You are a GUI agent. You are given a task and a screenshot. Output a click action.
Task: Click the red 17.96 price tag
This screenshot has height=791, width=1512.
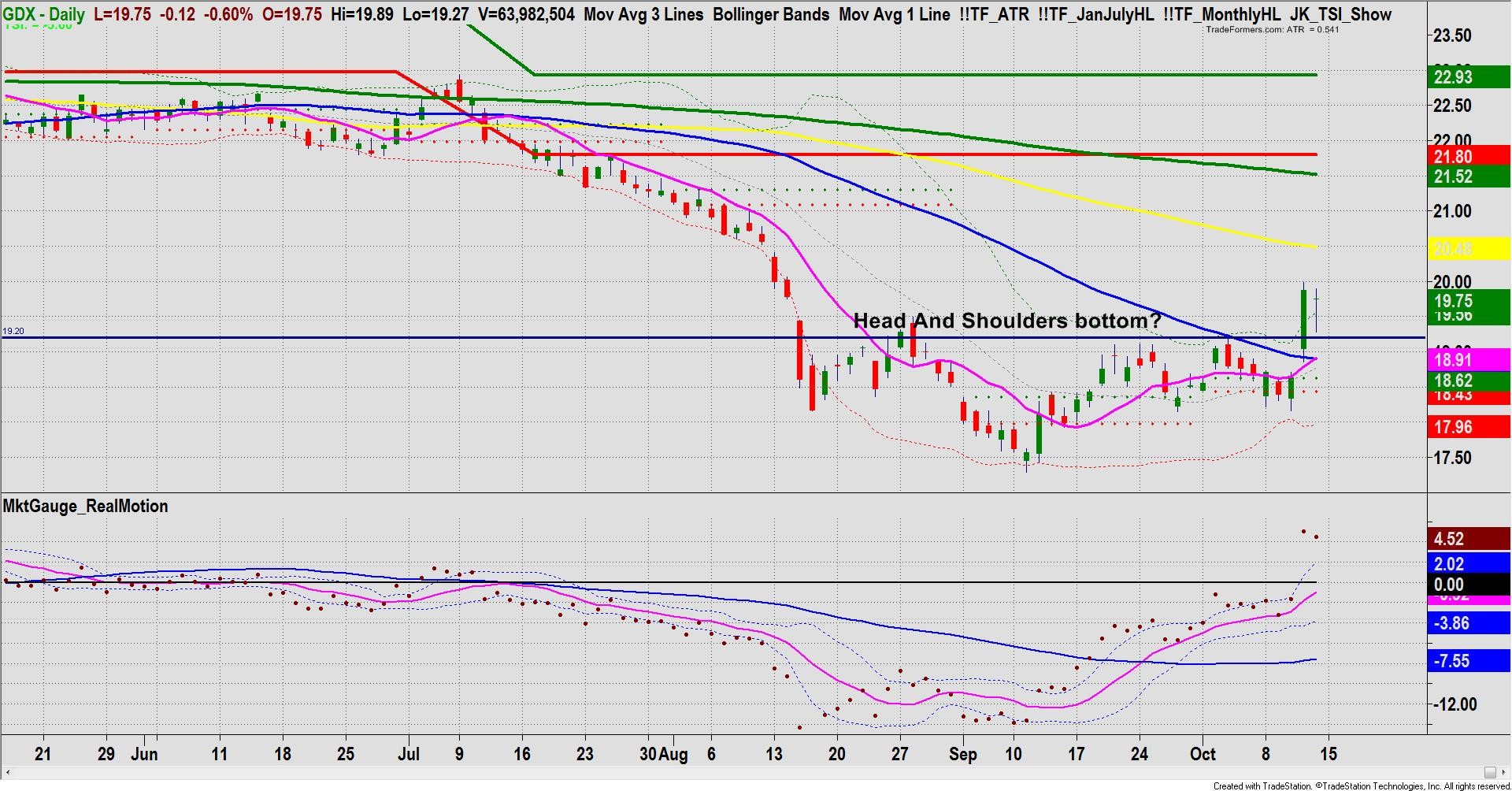tap(1468, 427)
